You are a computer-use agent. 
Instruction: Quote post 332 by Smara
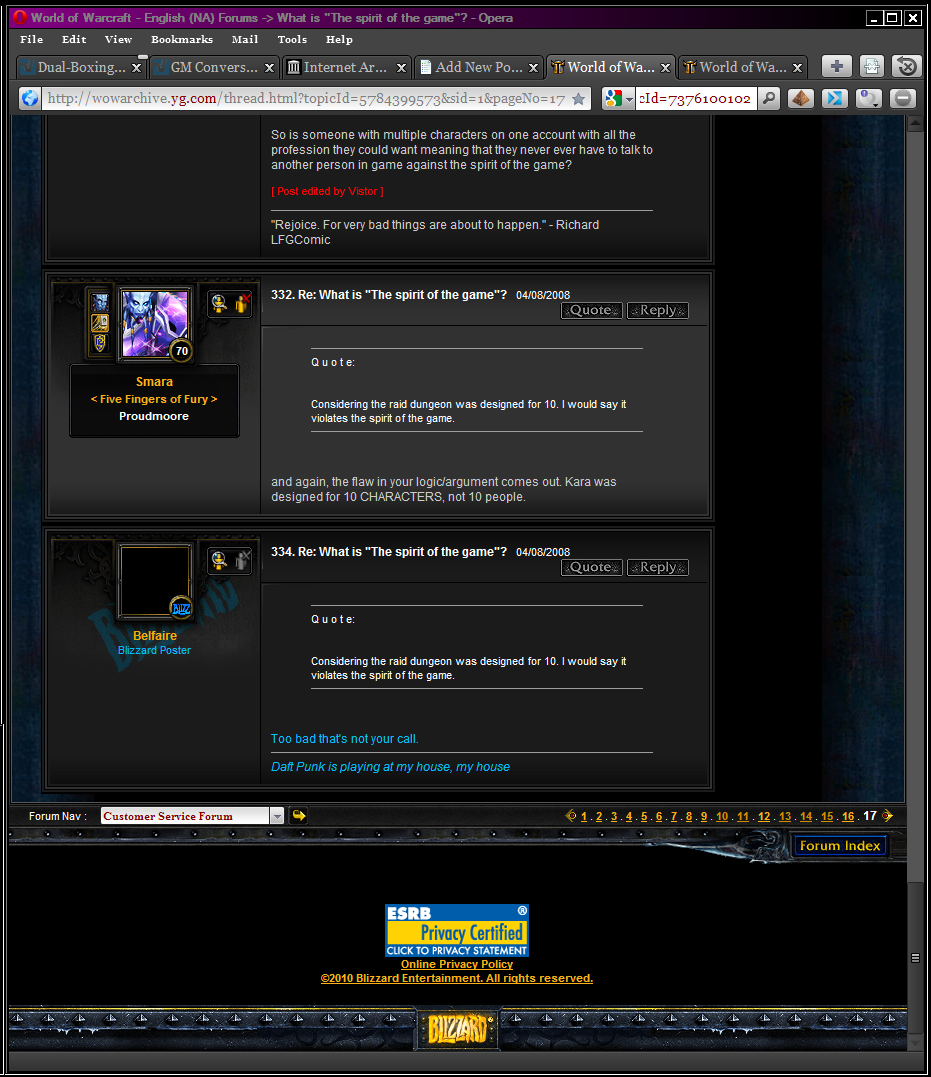pos(592,310)
